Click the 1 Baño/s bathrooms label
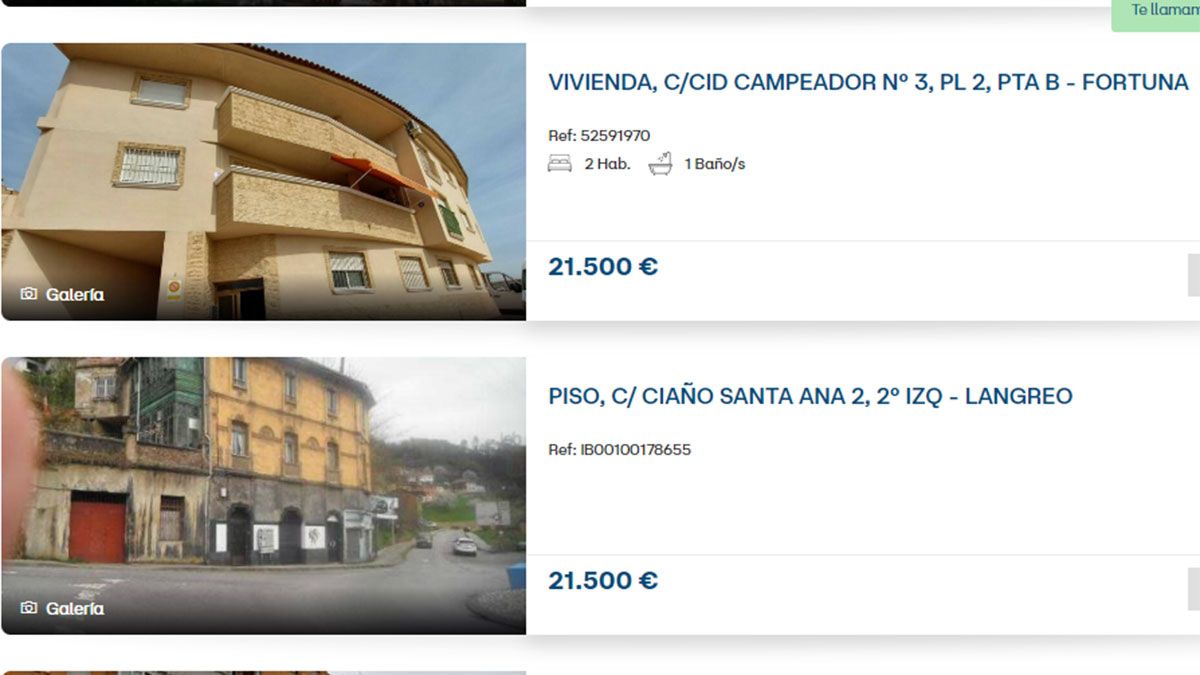 [715, 164]
